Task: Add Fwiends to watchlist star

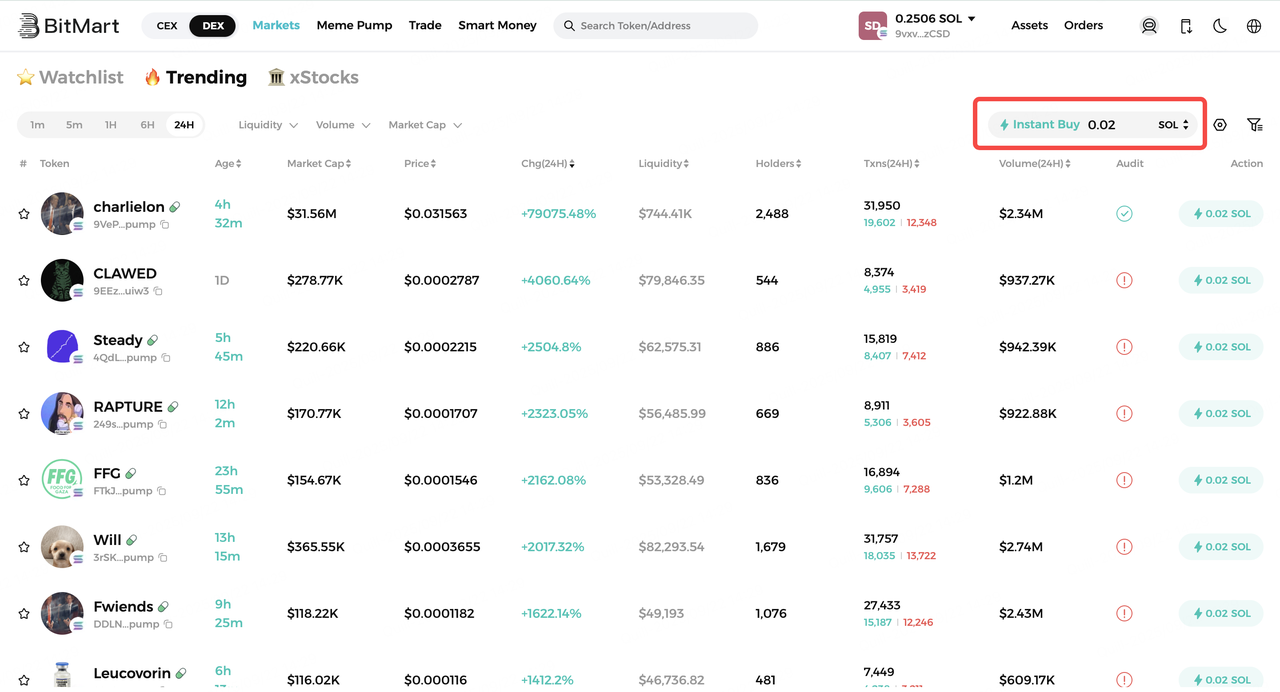Action: [24, 614]
